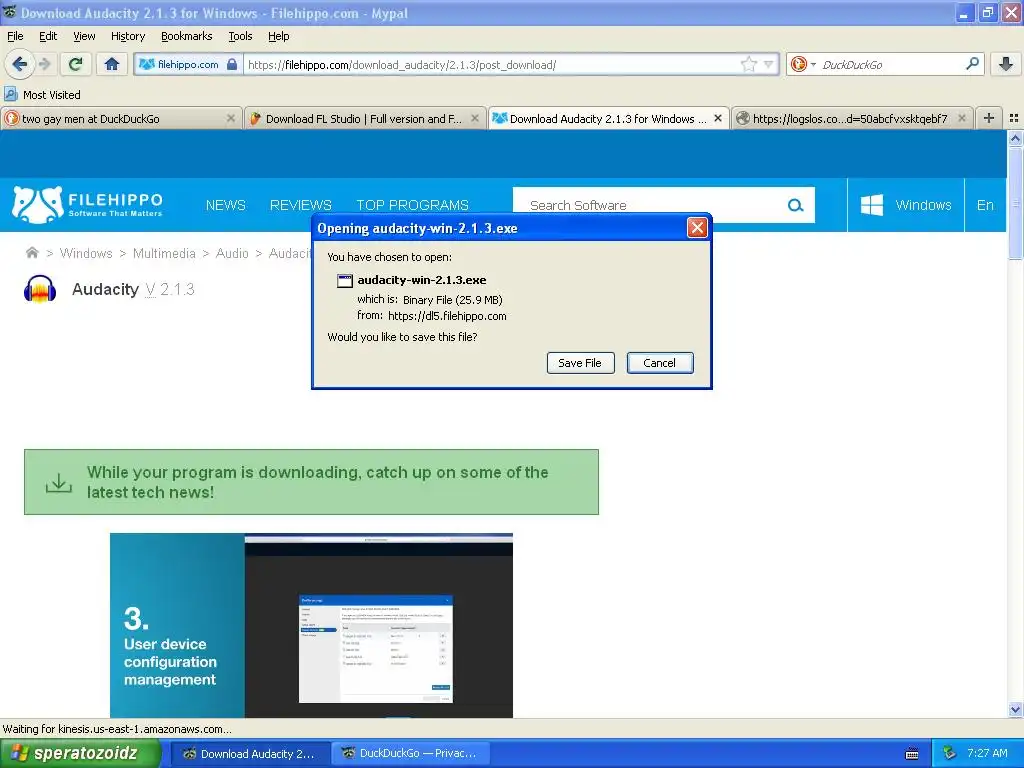Open the device configuration management image
The height and width of the screenshot is (768, 1024).
[312, 626]
